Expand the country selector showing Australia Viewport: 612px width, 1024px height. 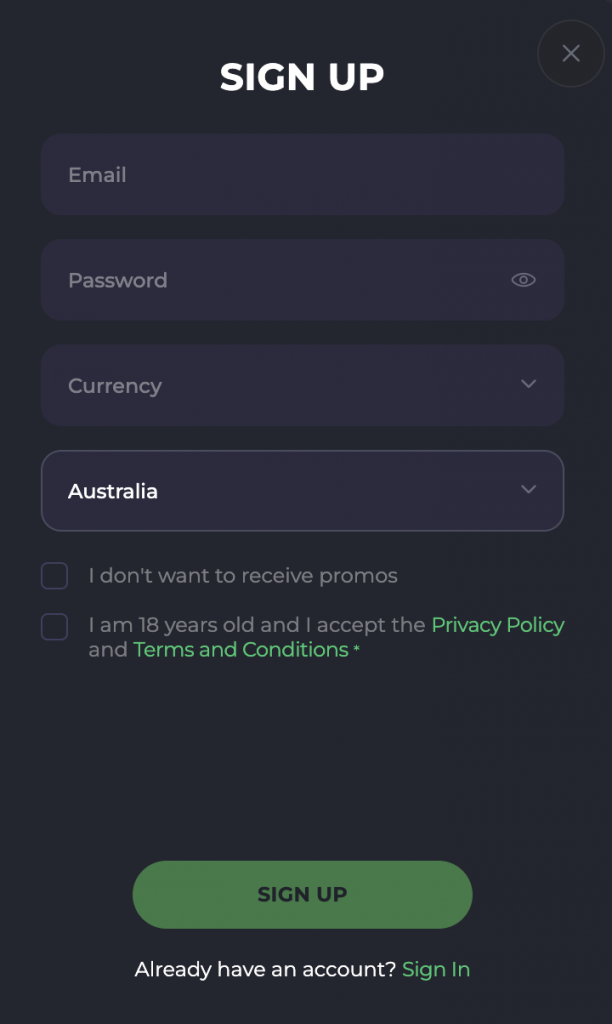pos(302,491)
